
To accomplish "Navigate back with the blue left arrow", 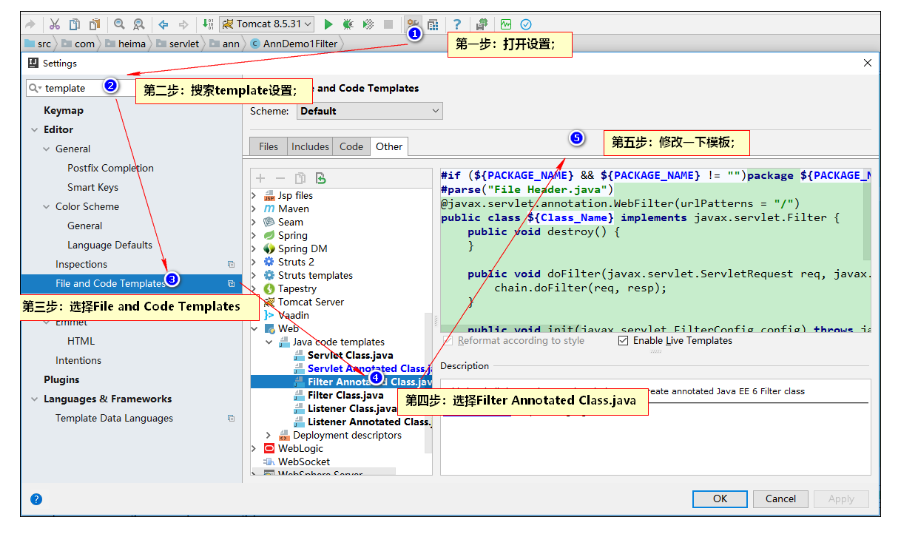I will pos(163,24).
